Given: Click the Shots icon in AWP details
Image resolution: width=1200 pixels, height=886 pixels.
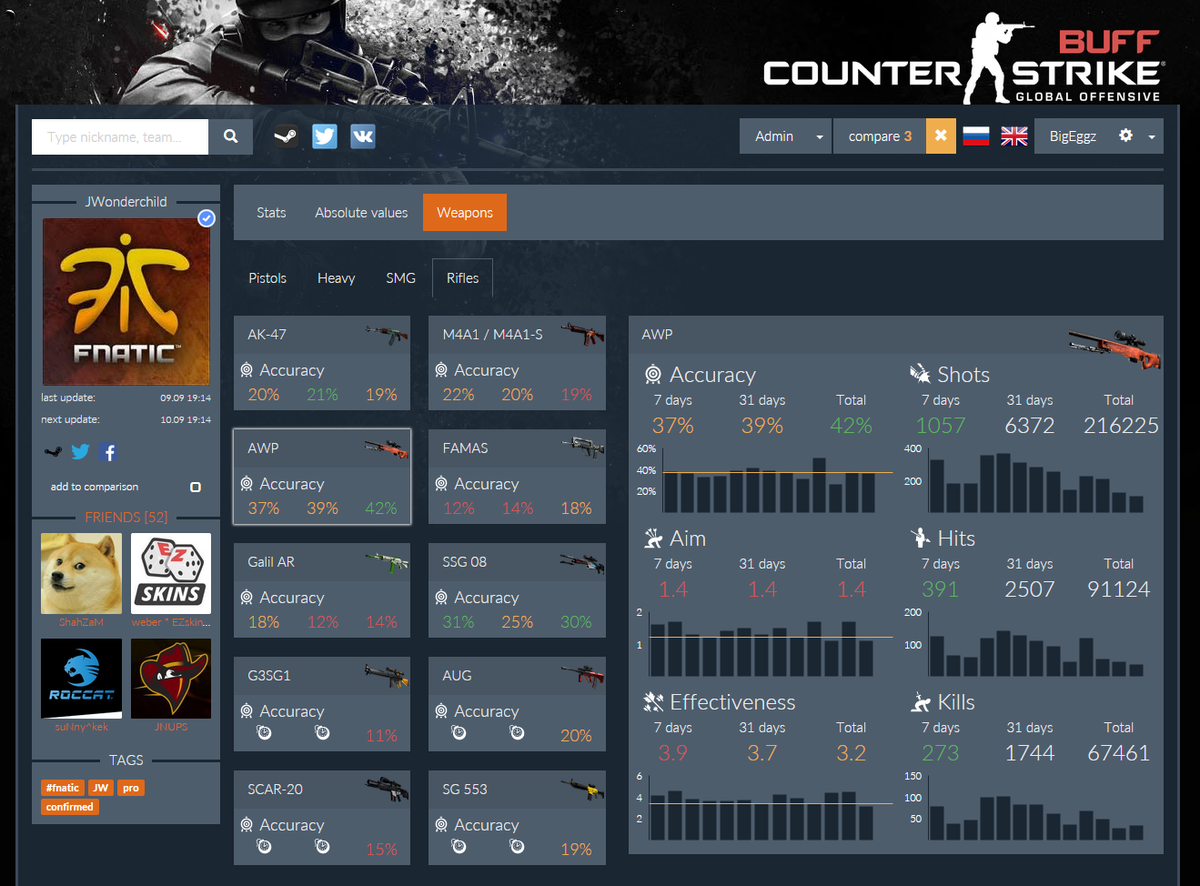Looking at the screenshot, I should coord(921,375).
